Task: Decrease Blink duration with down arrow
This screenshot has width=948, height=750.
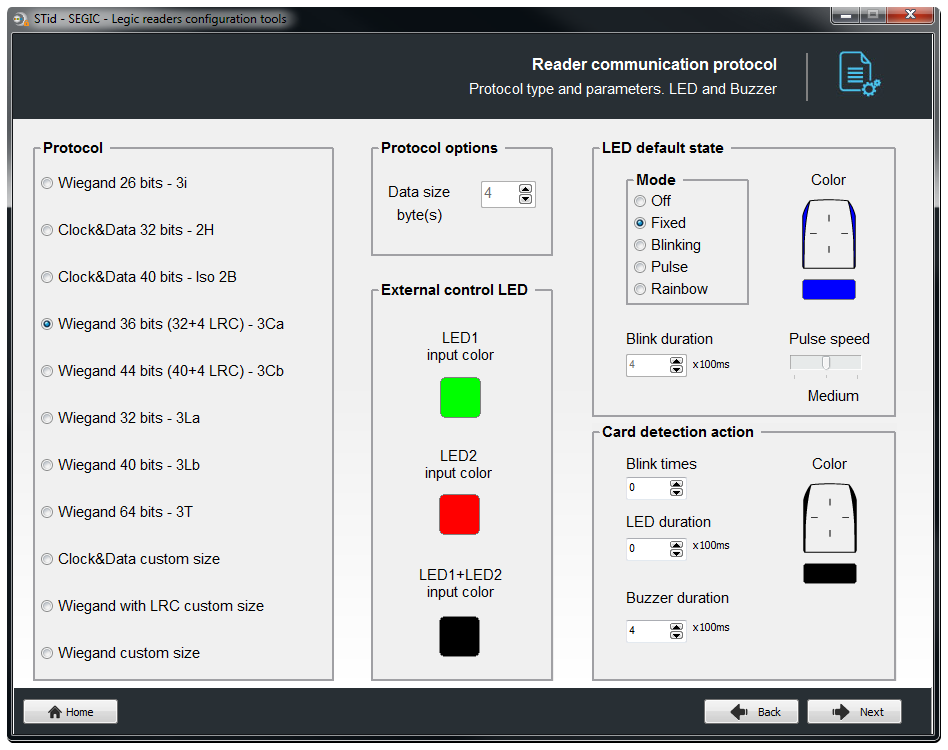Action: (676, 369)
